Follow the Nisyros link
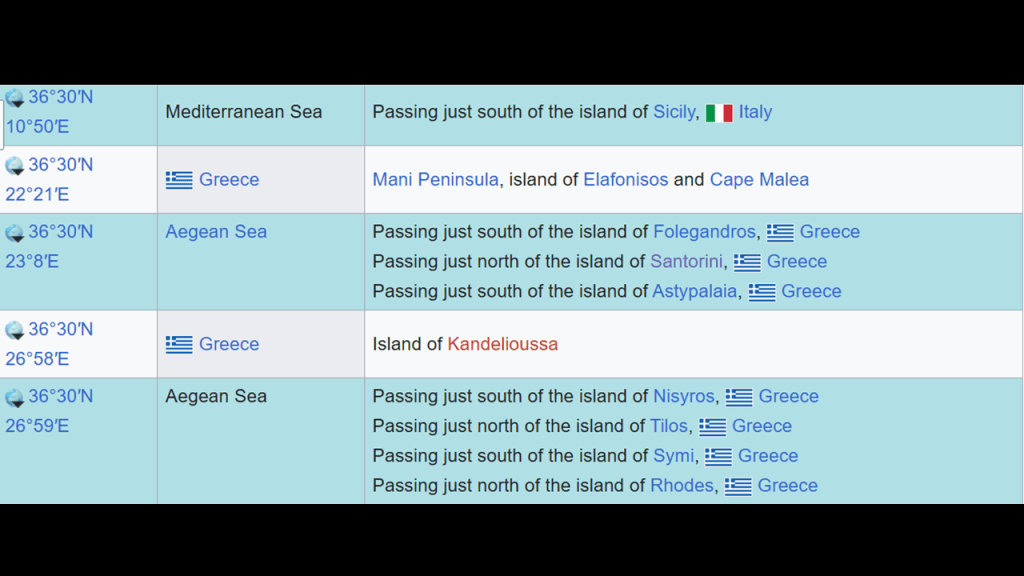The height and width of the screenshot is (576, 1024). (683, 396)
